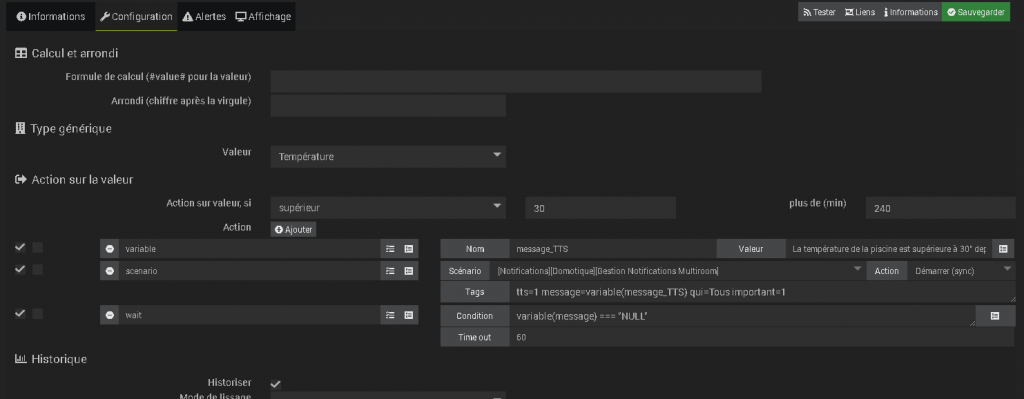
Task: Click the action field containing wait
Action: point(249,315)
